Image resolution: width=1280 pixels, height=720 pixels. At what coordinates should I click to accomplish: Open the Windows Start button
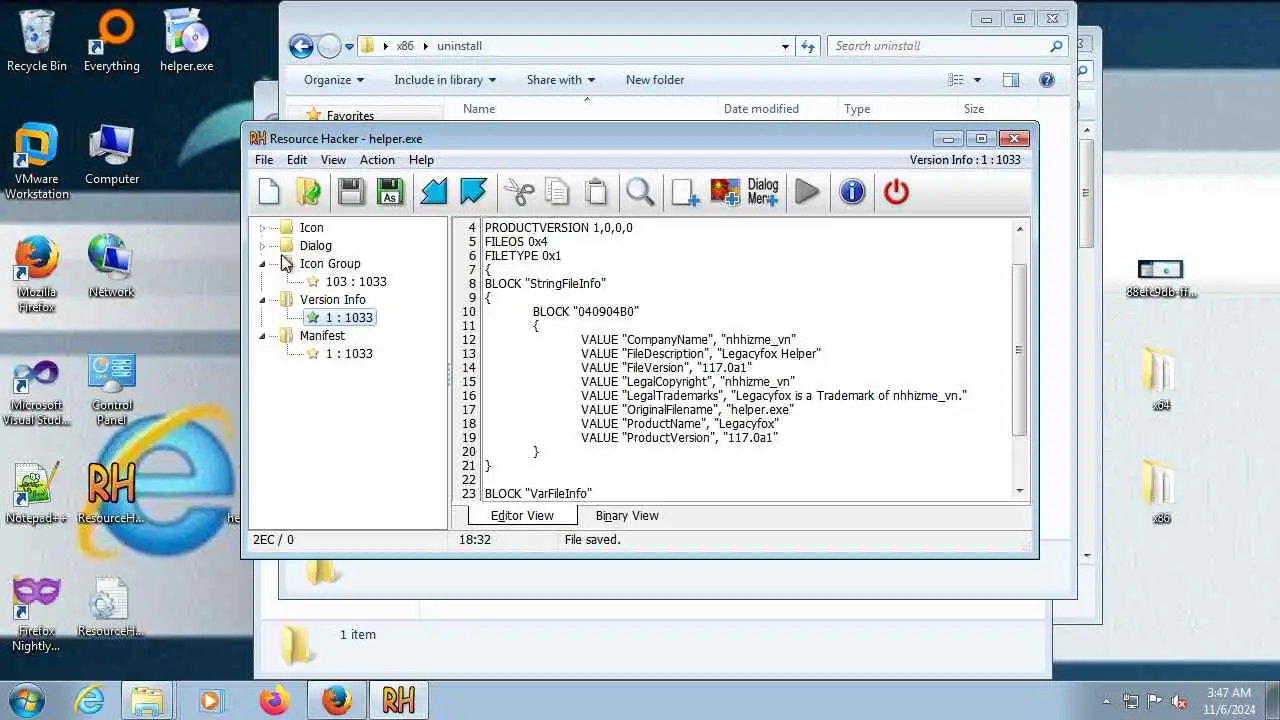[x=27, y=700]
